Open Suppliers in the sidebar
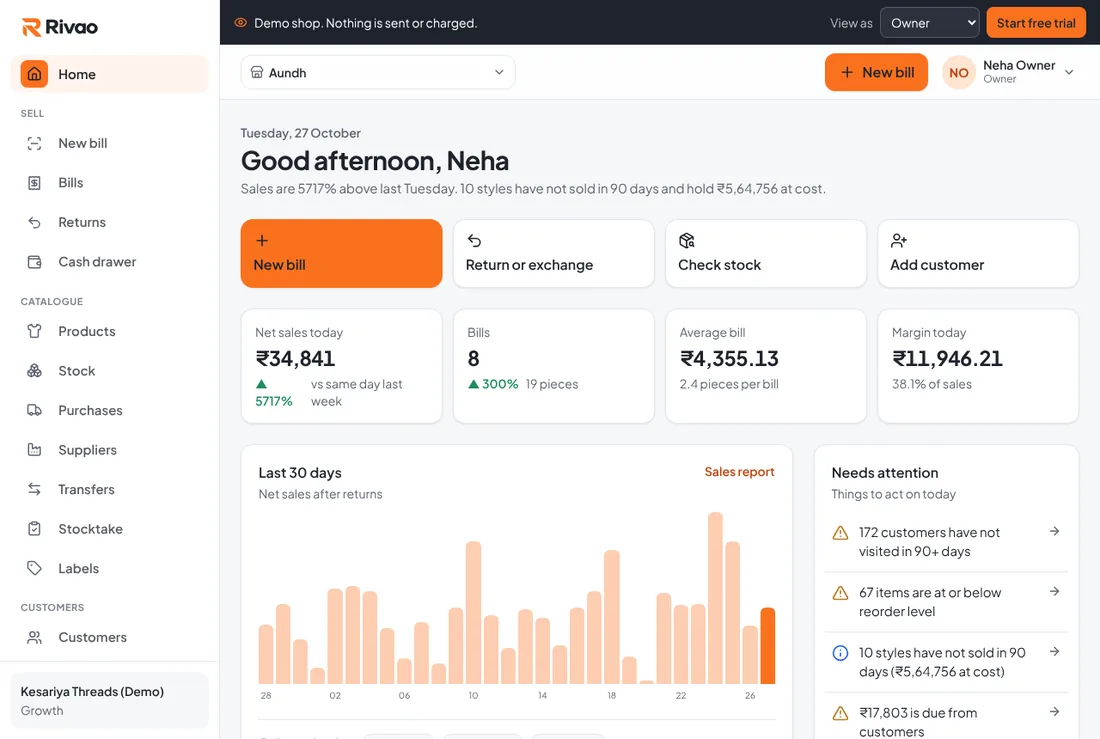This screenshot has width=1100, height=739. pyautogui.click(x=109, y=450)
